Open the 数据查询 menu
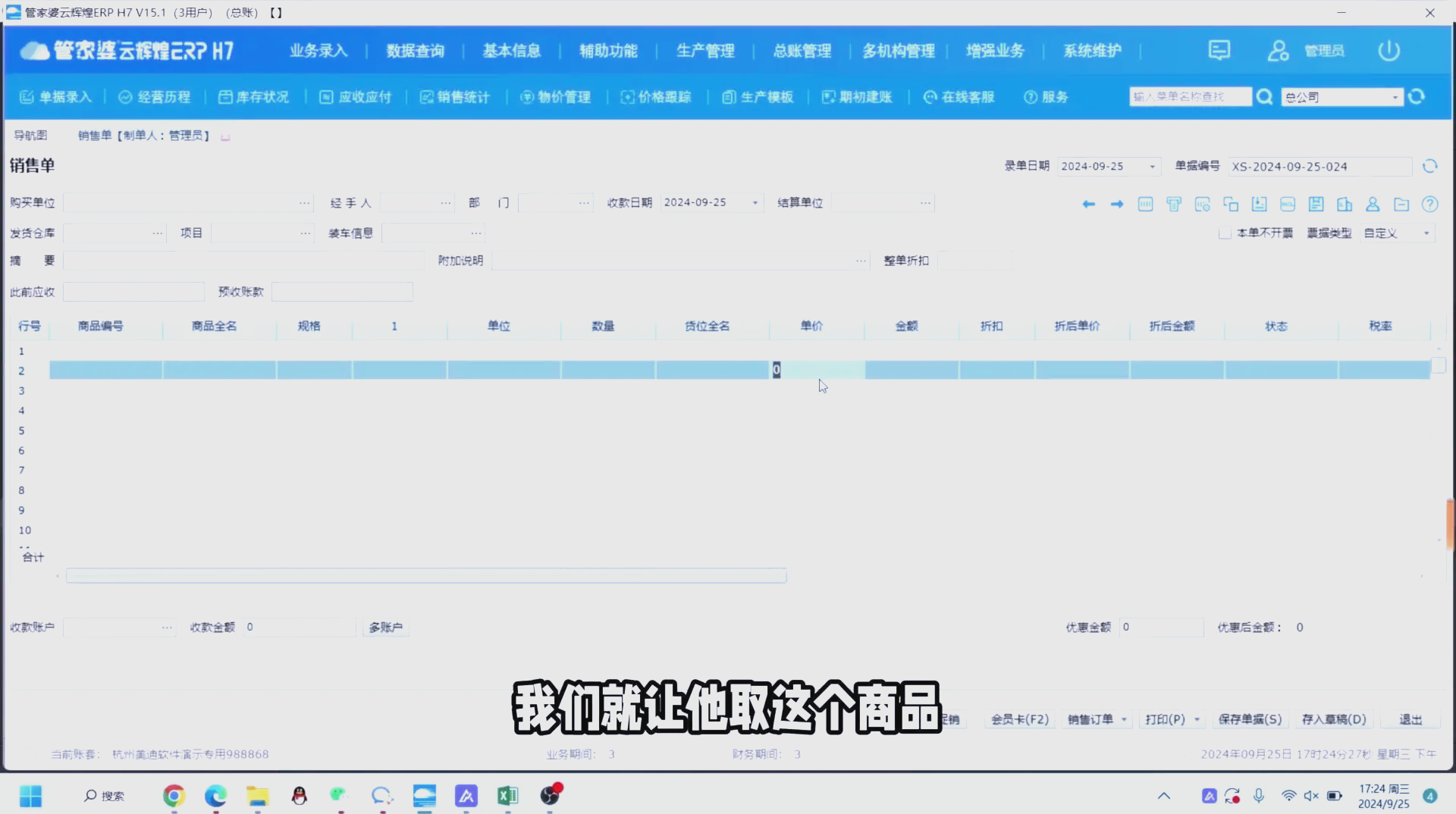Viewport: 1456px width, 814px height. point(416,51)
